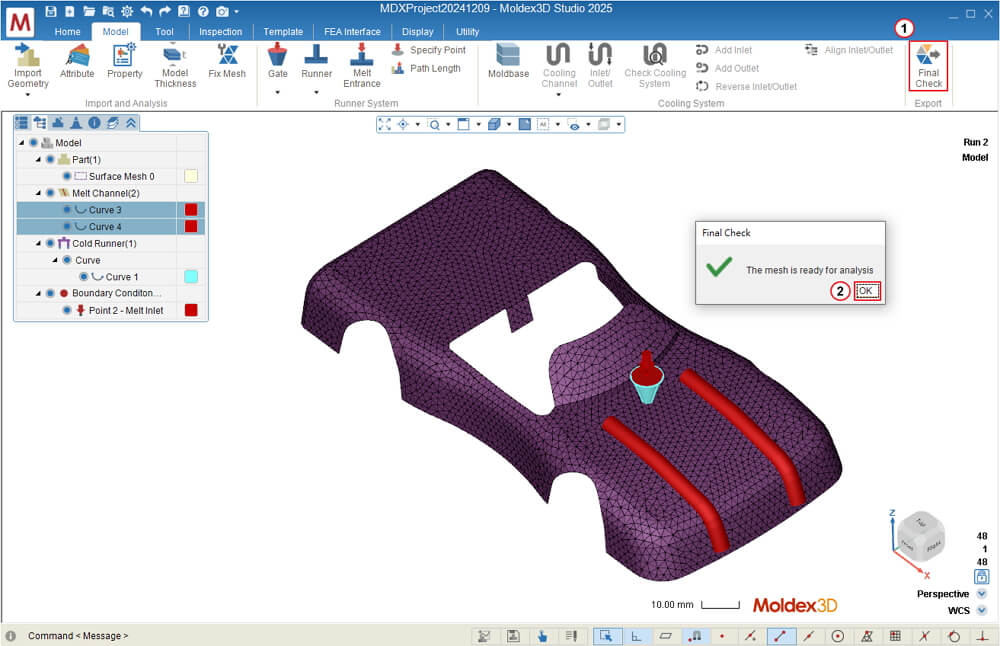1000x646 pixels.
Task: Click the shaded cube display mode icon
Action: click(494, 124)
